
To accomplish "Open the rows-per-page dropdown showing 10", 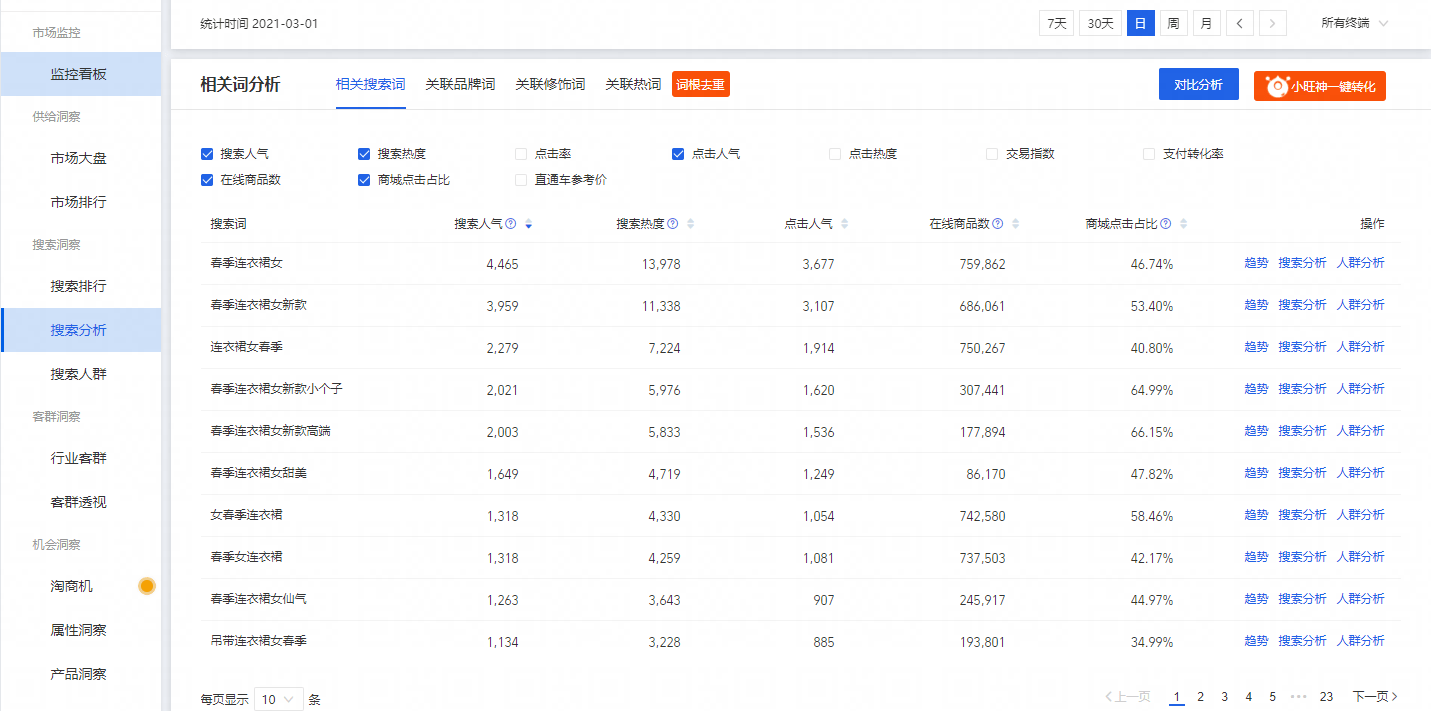I will click(x=279, y=700).
